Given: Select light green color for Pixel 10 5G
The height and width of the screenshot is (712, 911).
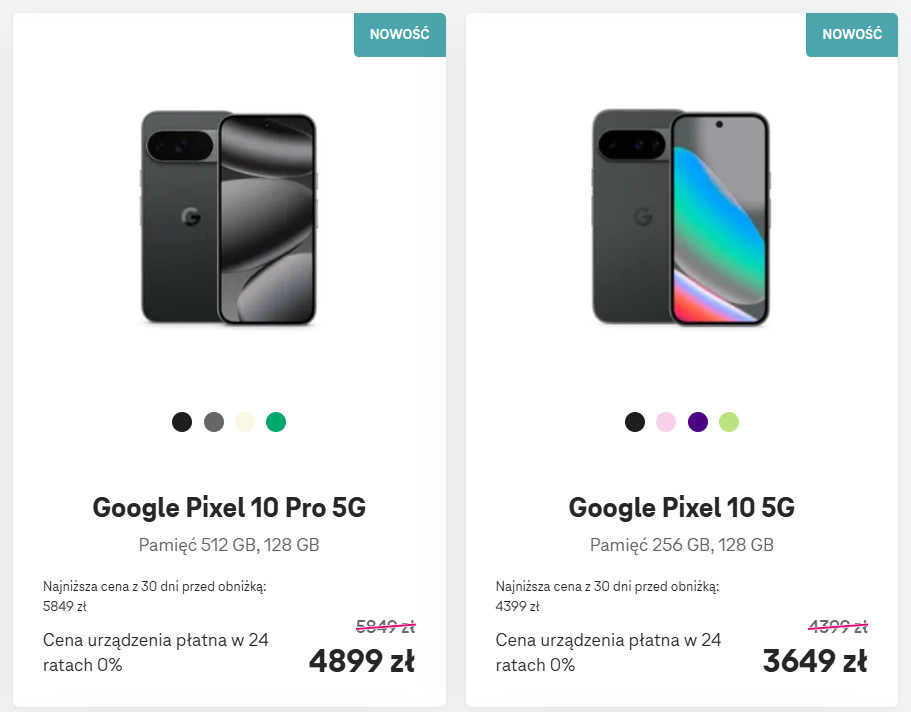Looking at the screenshot, I should click(729, 422).
